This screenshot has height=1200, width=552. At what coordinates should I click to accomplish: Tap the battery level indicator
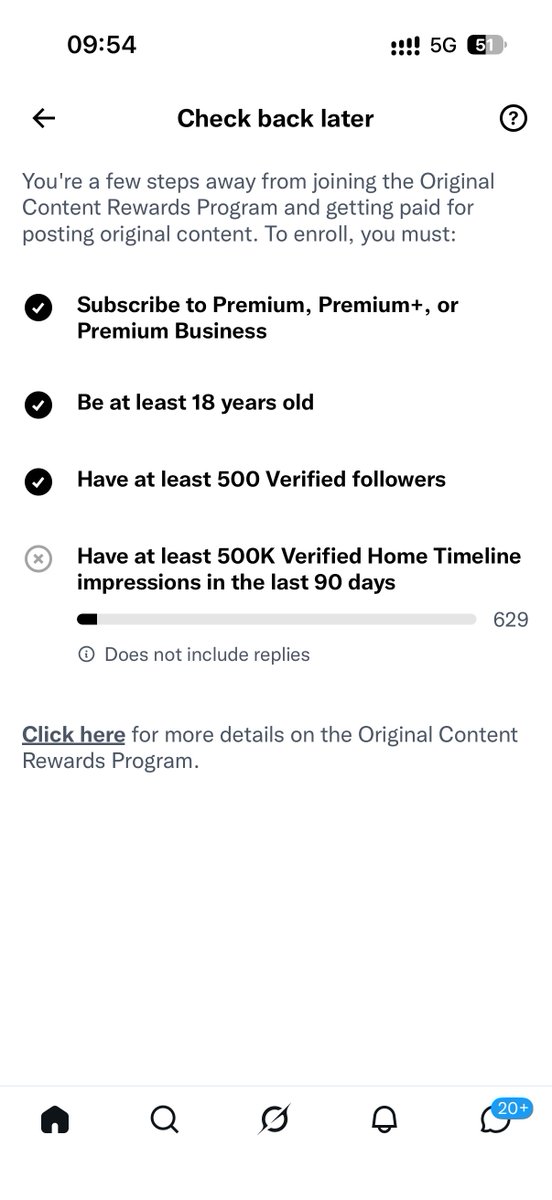[487, 46]
